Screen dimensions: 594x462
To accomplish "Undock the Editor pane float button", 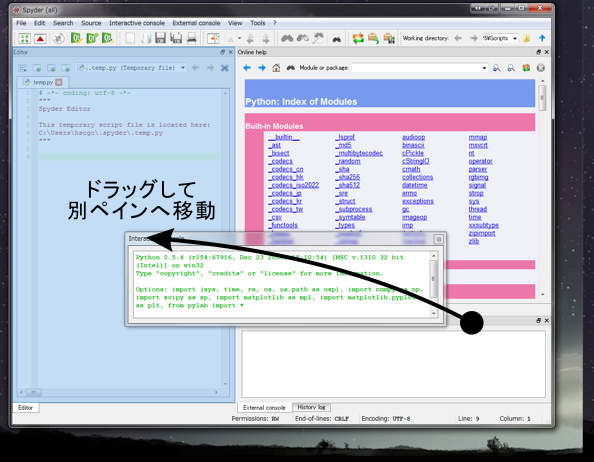I will click(223, 52).
